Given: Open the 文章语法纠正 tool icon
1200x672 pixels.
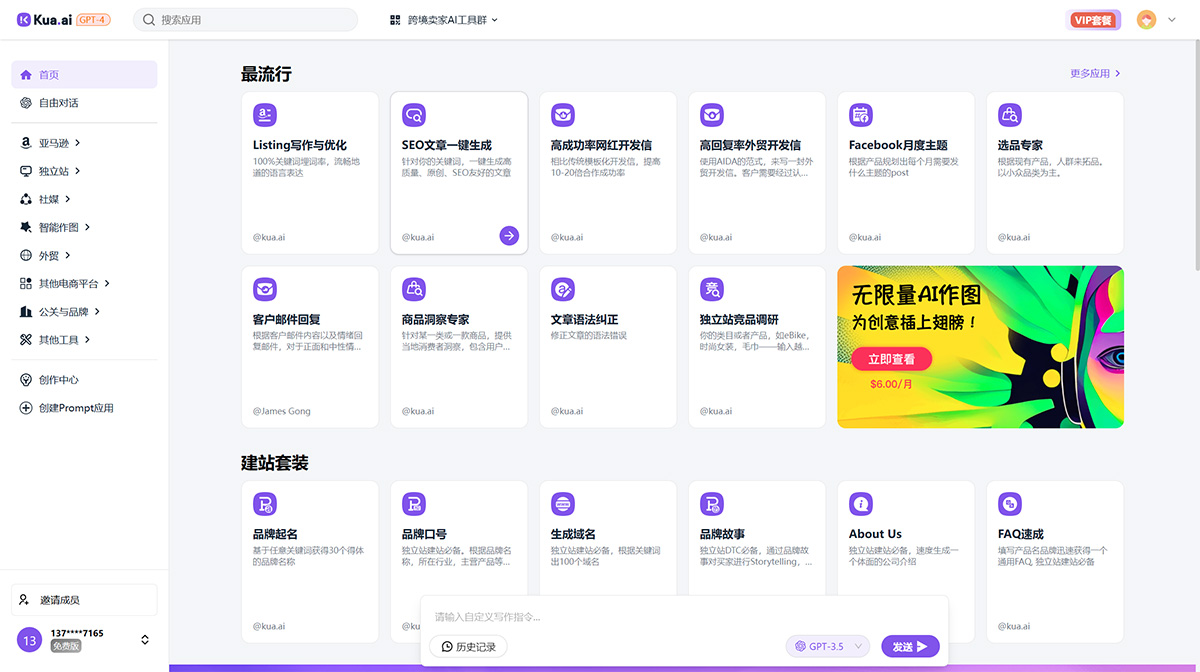Looking at the screenshot, I should point(562,289).
